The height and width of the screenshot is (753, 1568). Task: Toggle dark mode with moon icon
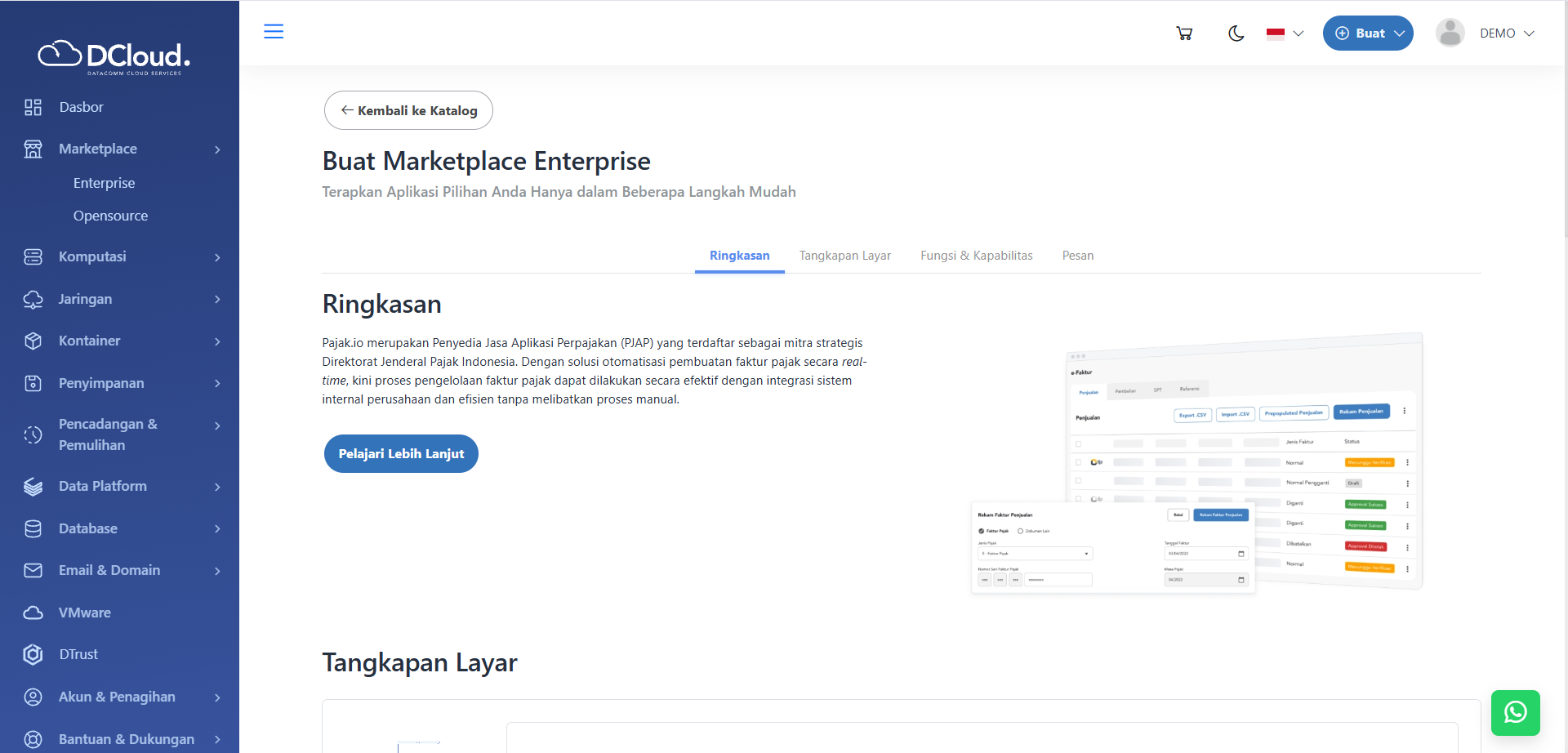(1236, 33)
